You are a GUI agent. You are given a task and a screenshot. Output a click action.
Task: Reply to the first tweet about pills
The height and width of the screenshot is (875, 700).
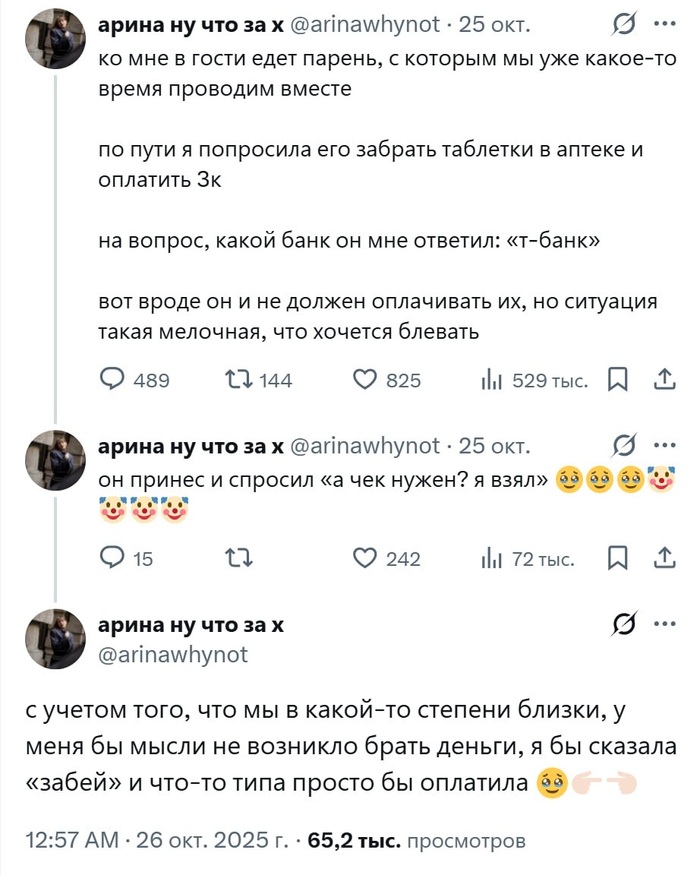pyautogui.click(x=115, y=380)
